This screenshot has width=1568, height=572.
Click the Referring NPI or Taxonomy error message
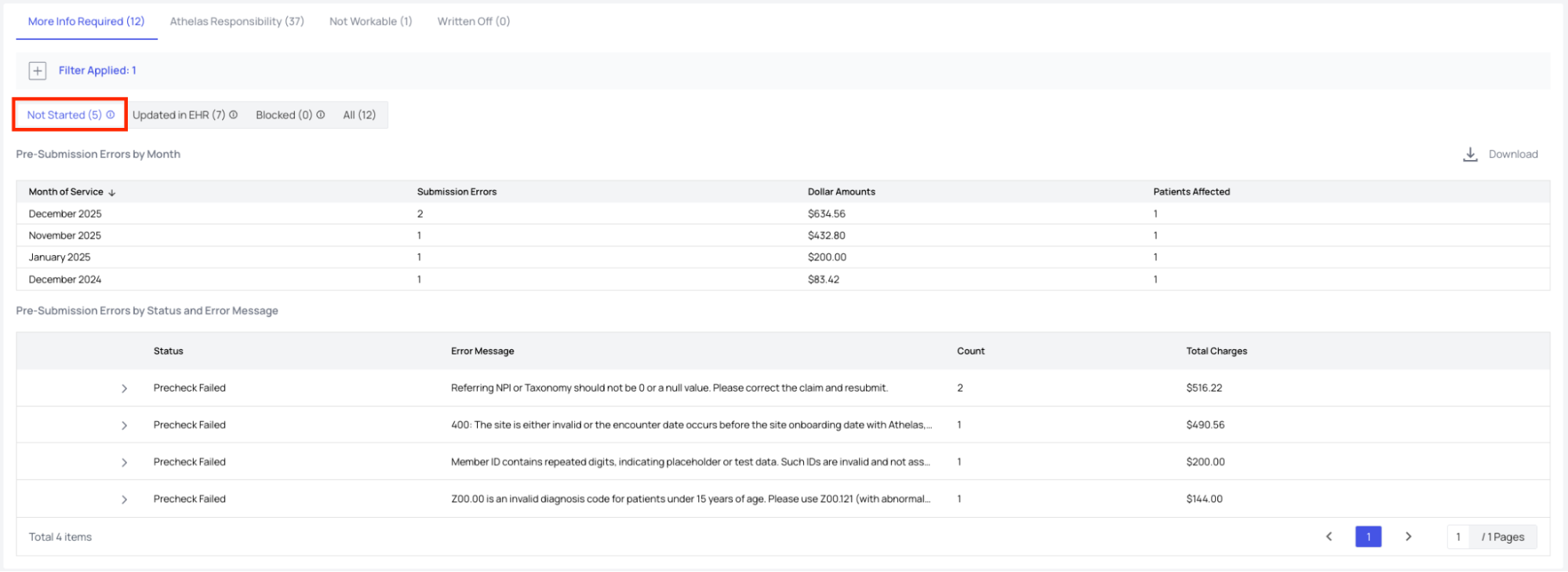(x=670, y=388)
